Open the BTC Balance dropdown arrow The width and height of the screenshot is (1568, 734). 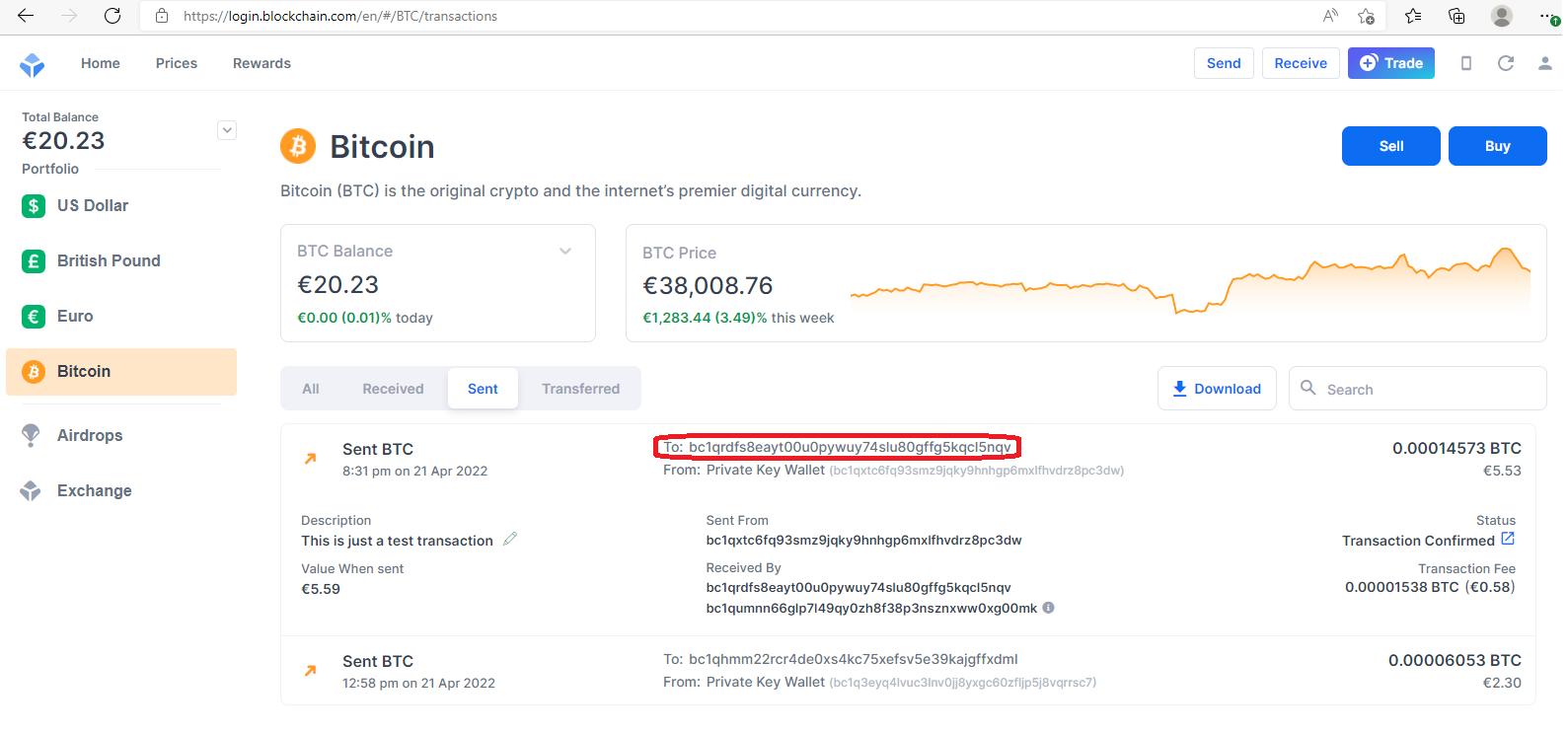(x=565, y=251)
